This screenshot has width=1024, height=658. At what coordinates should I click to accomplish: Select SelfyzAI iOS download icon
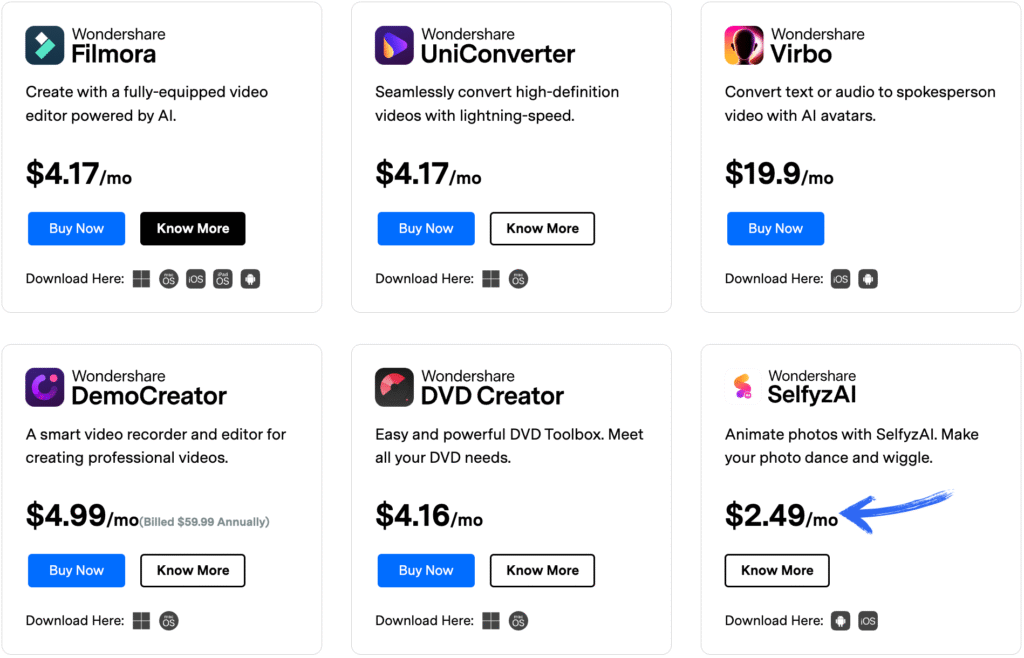tap(868, 621)
